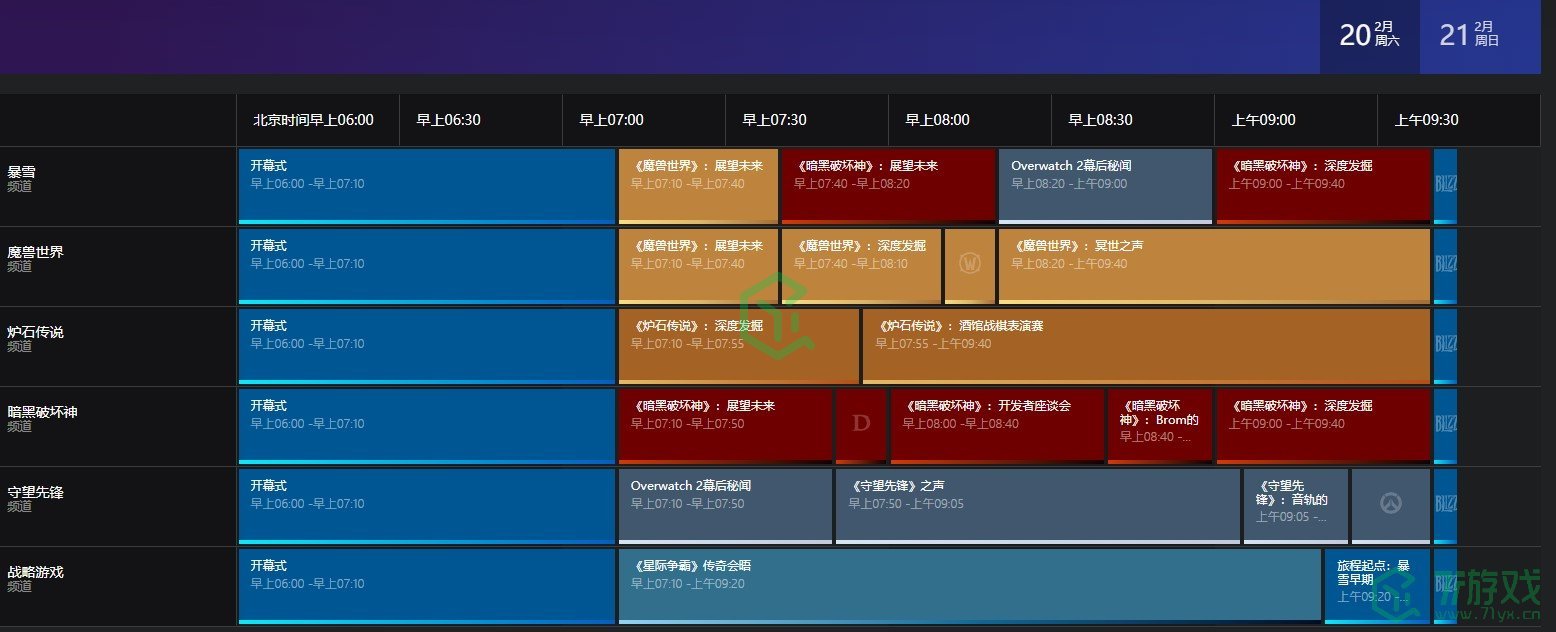
Task: Open the 《炉石传说》：酒馆战棋表演赛 event
Action: point(1145,345)
